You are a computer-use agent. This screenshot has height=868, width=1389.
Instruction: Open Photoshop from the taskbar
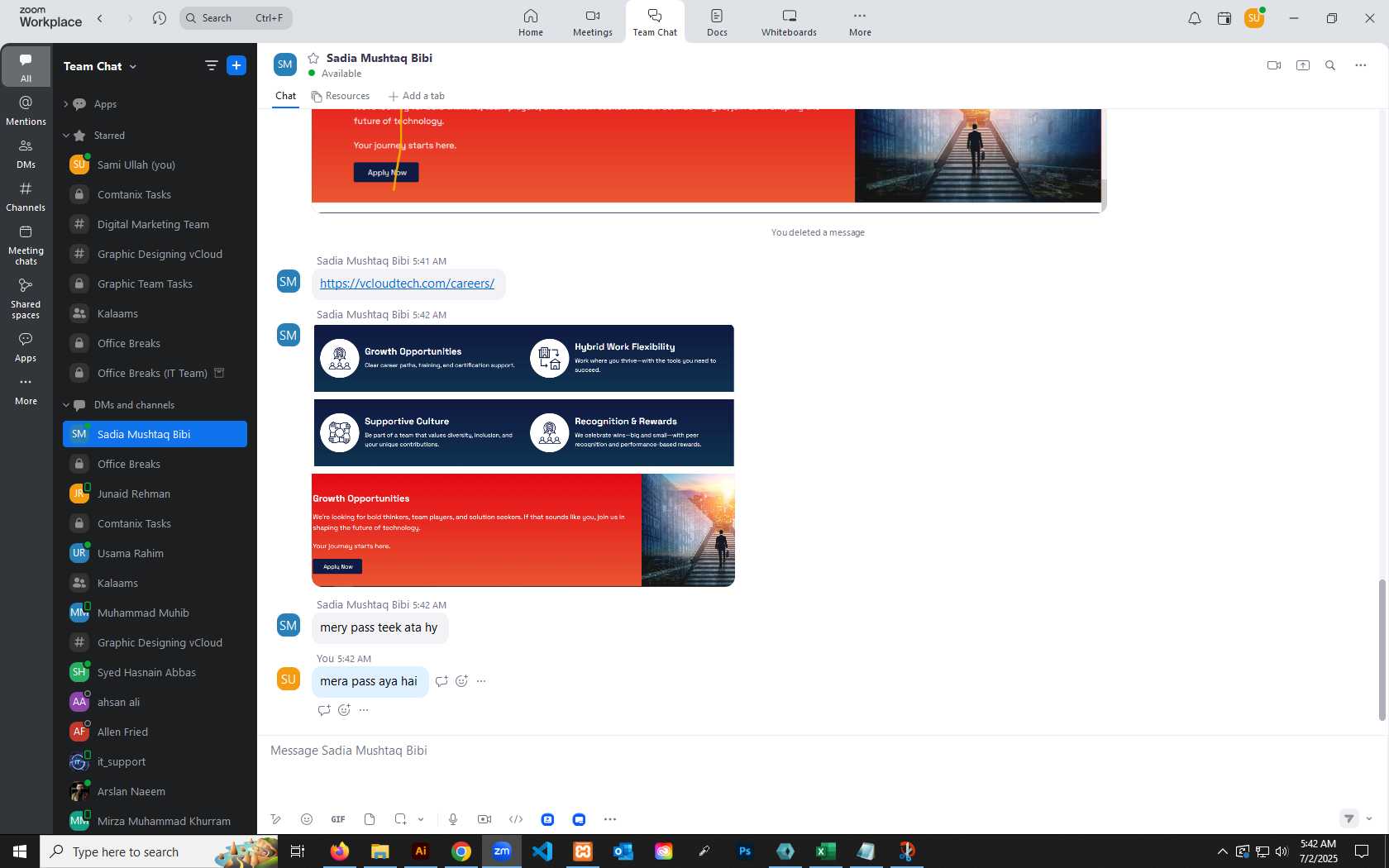[744, 851]
